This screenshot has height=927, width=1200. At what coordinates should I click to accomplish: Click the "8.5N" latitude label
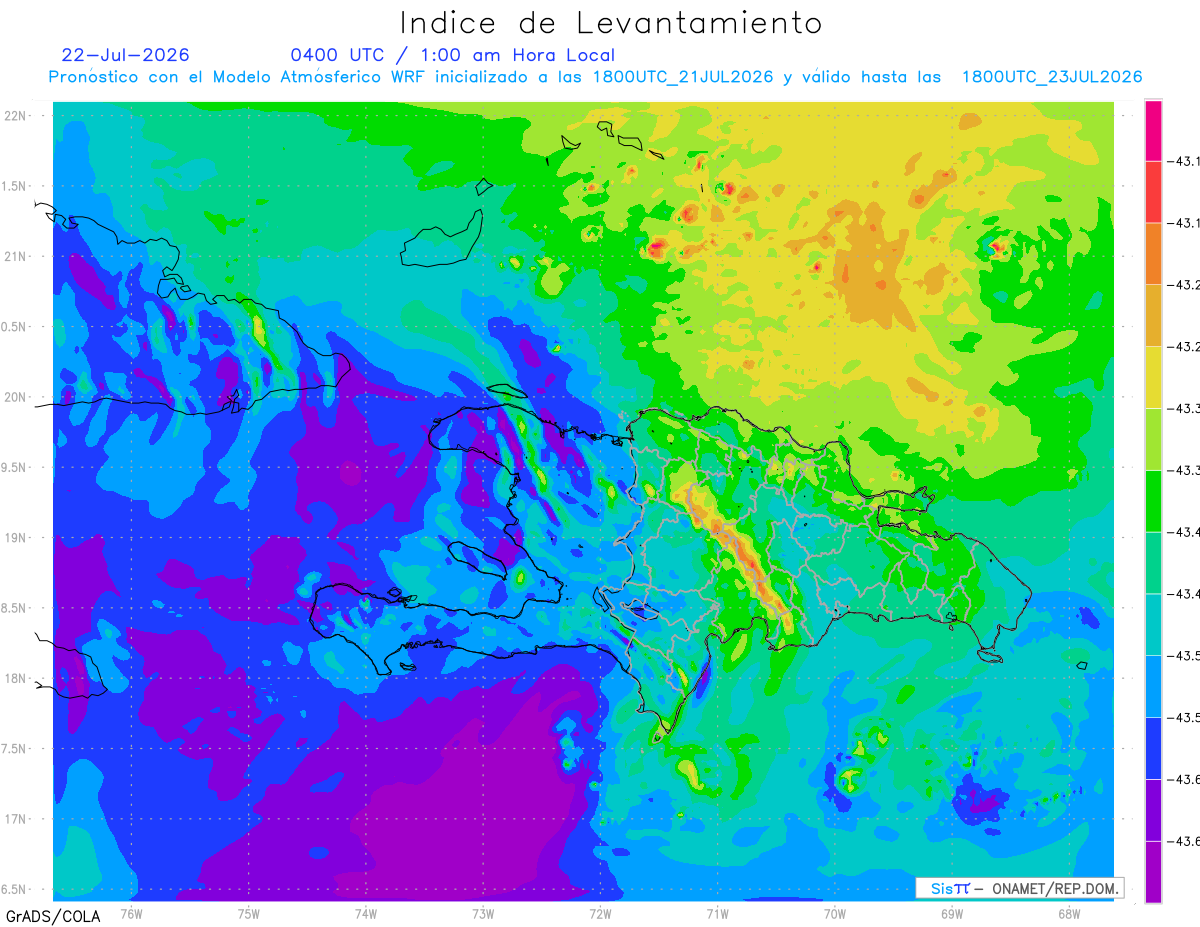(15, 608)
